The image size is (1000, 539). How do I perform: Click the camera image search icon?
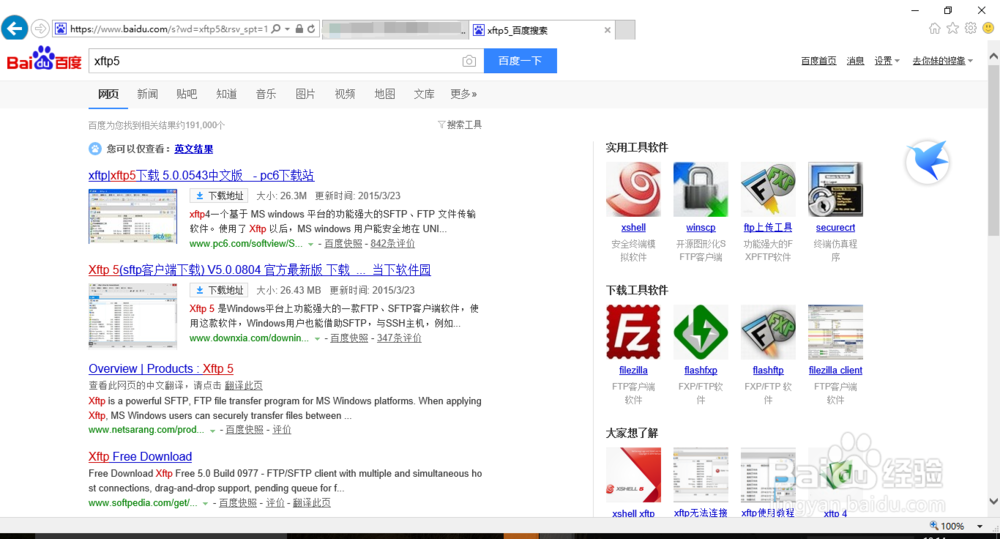469,61
